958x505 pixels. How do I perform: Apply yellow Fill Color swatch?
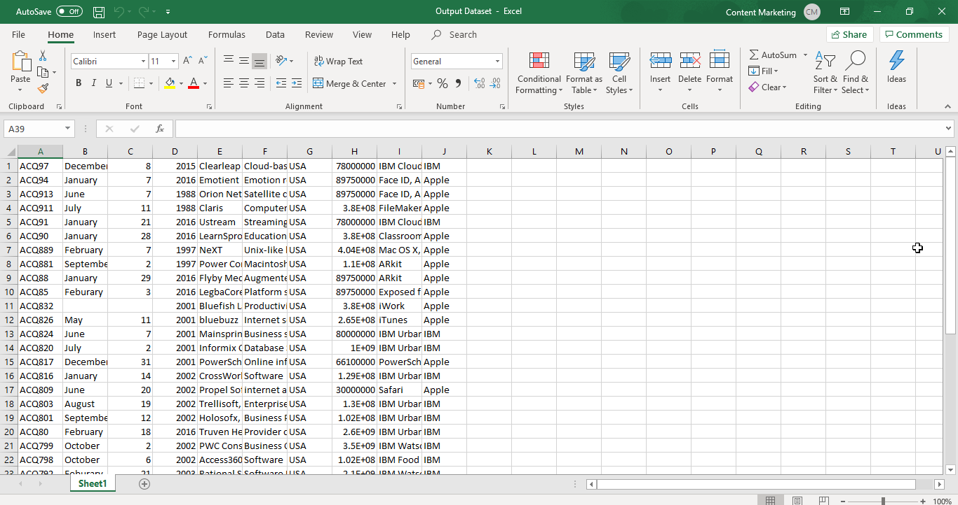(170, 83)
